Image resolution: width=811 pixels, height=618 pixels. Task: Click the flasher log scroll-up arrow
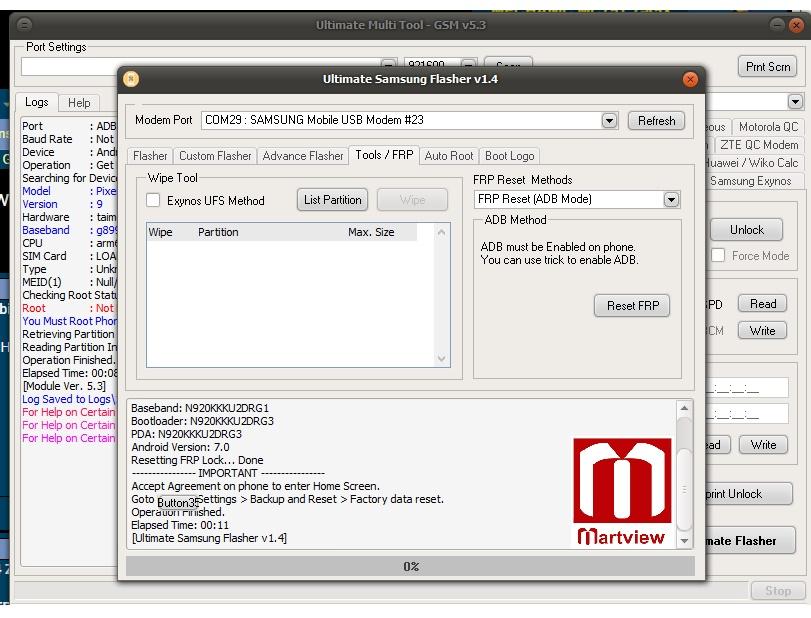pyautogui.click(x=684, y=408)
